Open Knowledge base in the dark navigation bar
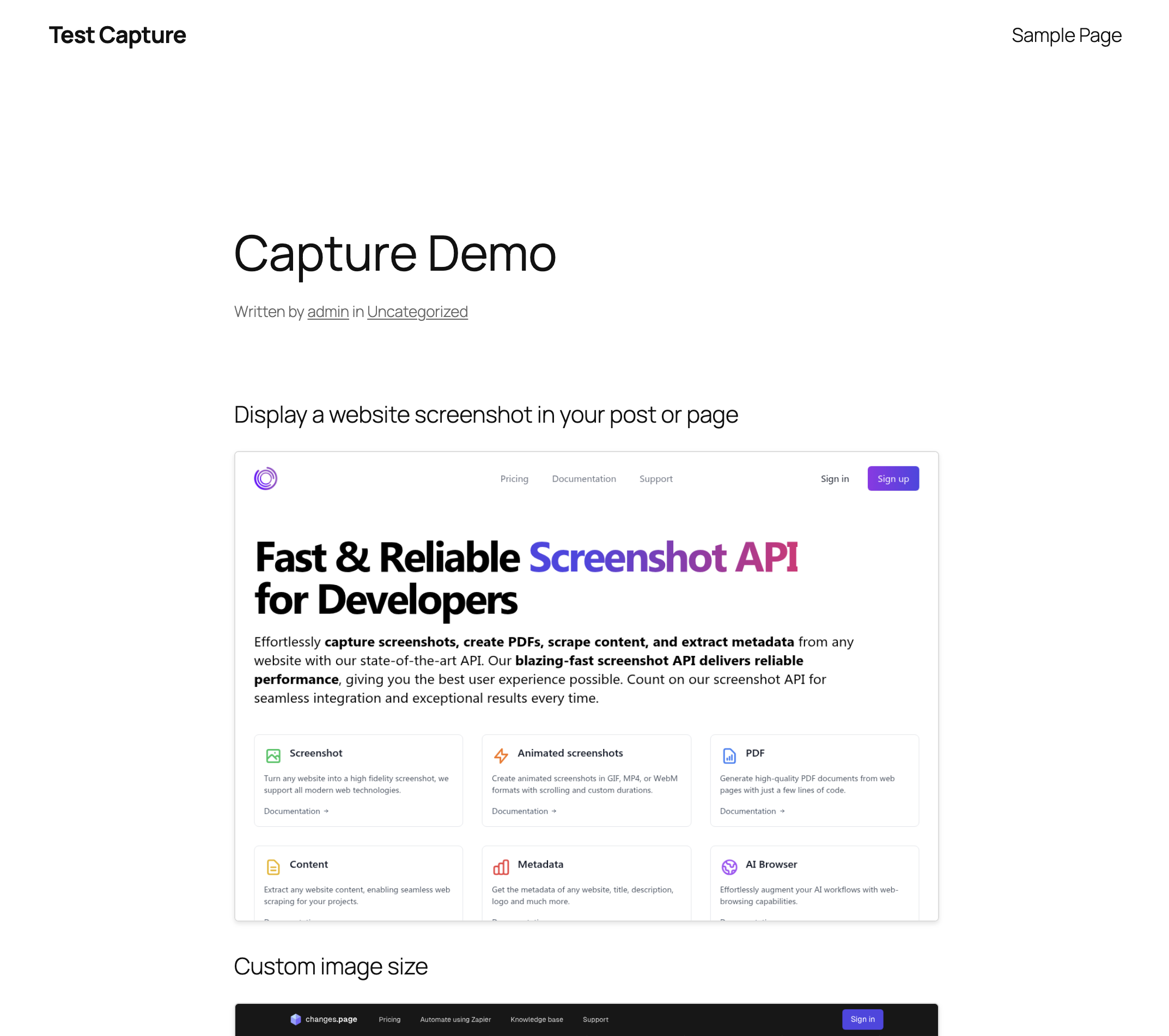This screenshot has height=1036, width=1169. click(537, 1020)
